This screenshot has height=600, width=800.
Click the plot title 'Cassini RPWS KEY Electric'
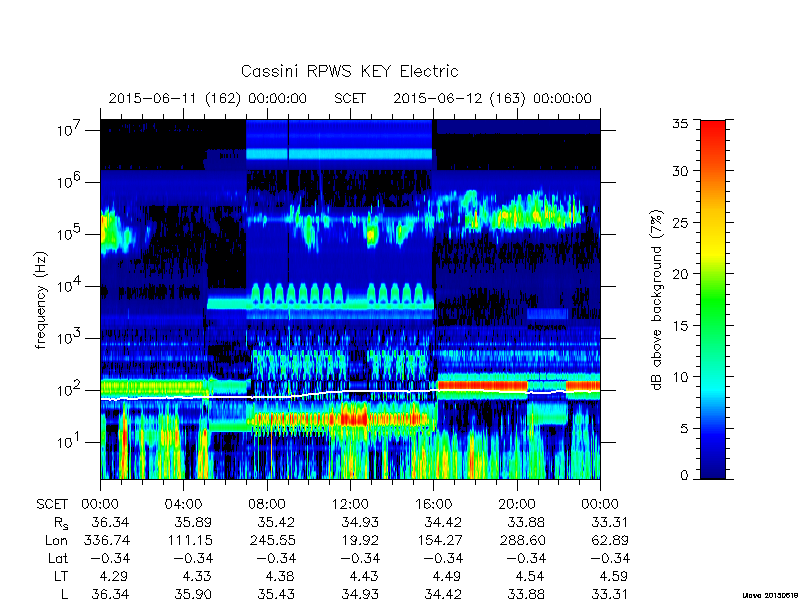[349, 71]
